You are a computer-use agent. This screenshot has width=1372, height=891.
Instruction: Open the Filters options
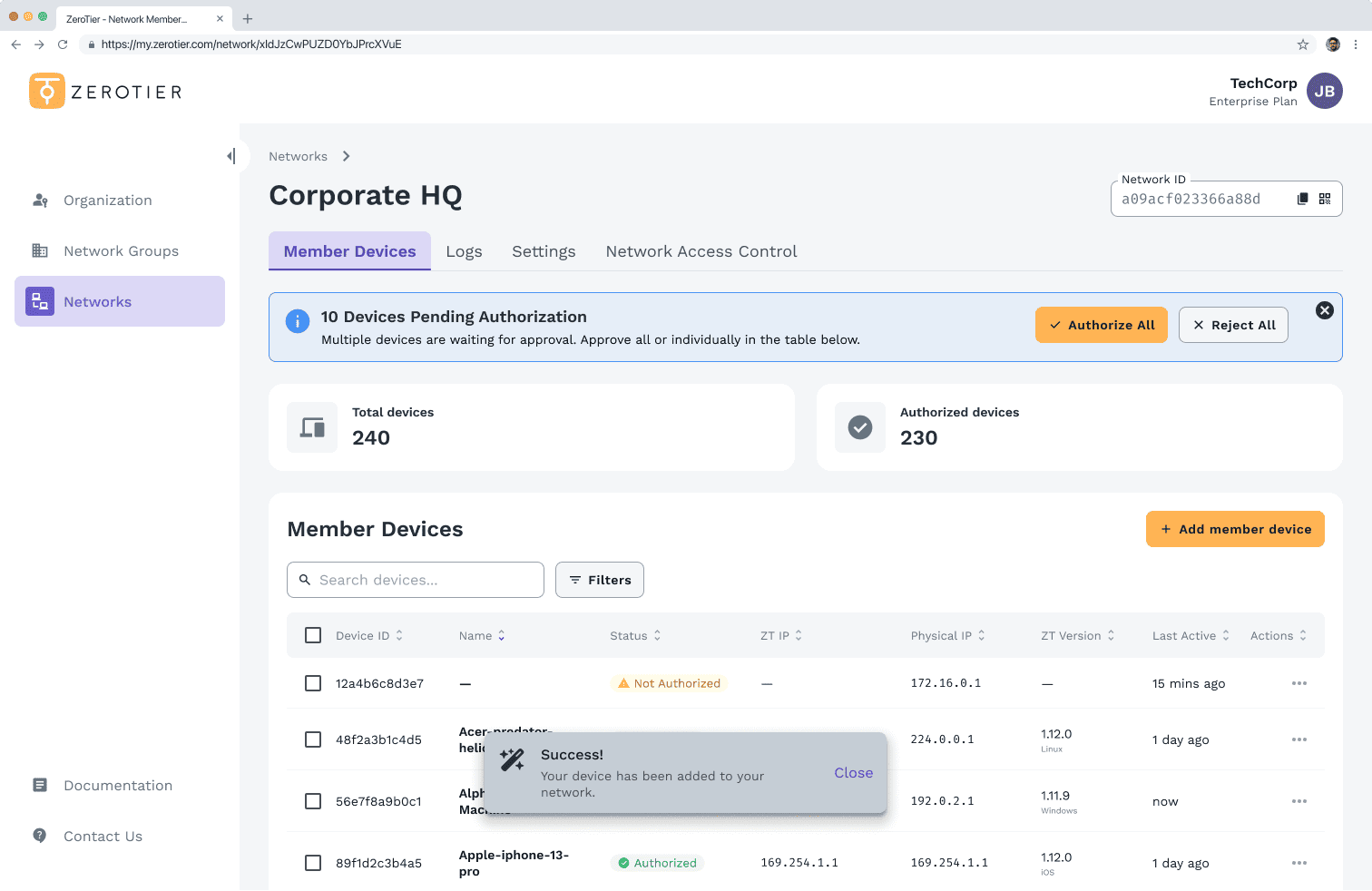click(x=599, y=580)
